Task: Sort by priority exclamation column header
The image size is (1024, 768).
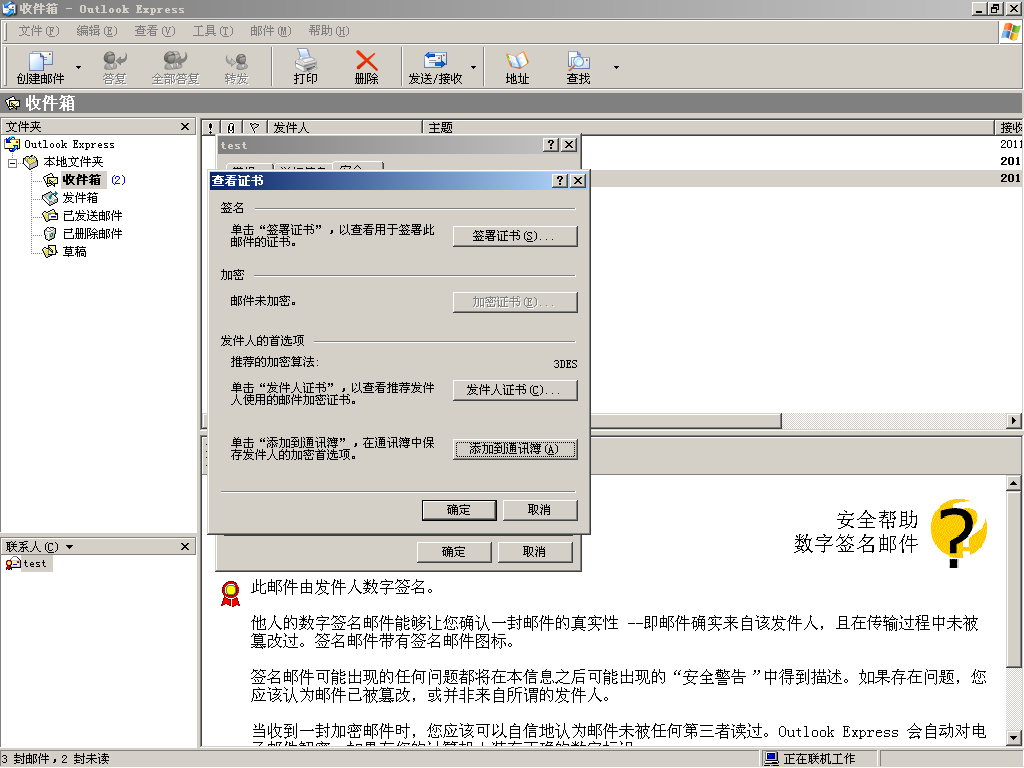Action: pos(210,128)
